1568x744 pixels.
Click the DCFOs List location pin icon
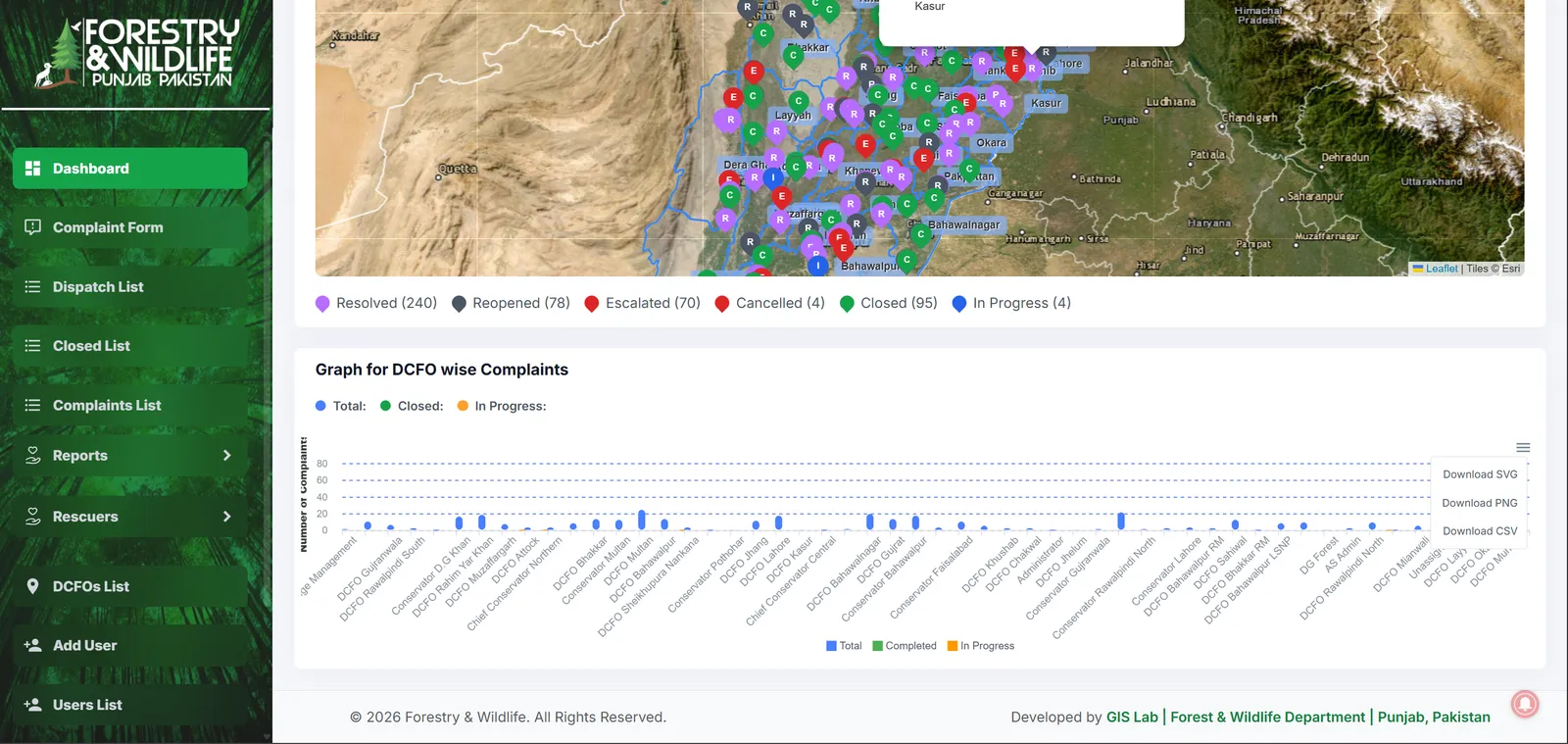click(x=32, y=586)
